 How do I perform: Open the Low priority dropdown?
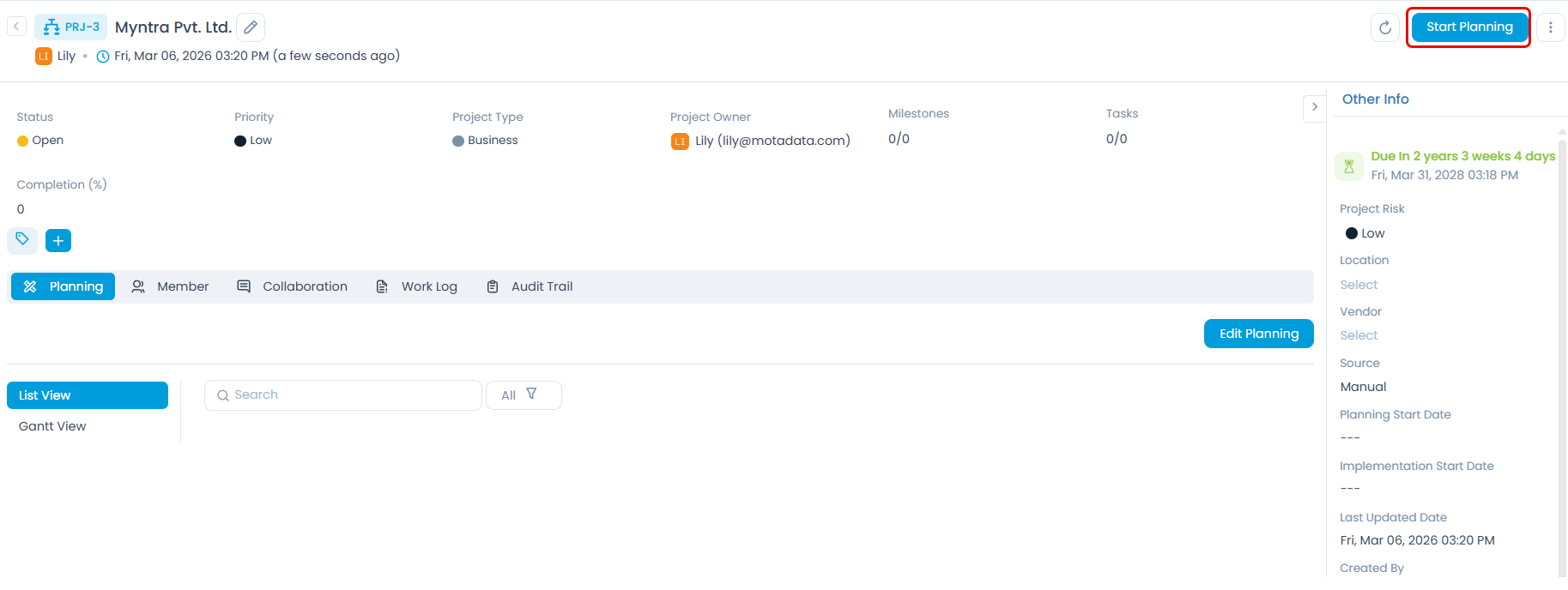[x=255, y=141]
